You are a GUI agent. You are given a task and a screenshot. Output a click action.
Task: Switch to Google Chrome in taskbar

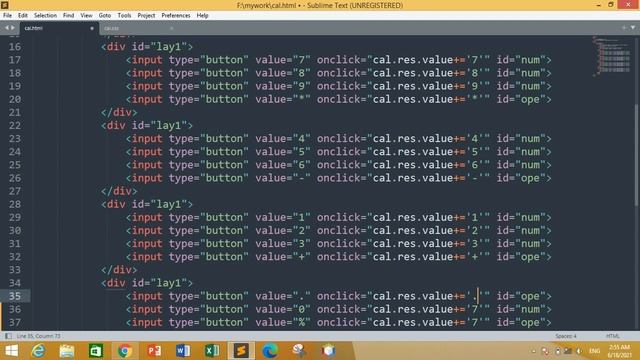(x=125, y=351)
